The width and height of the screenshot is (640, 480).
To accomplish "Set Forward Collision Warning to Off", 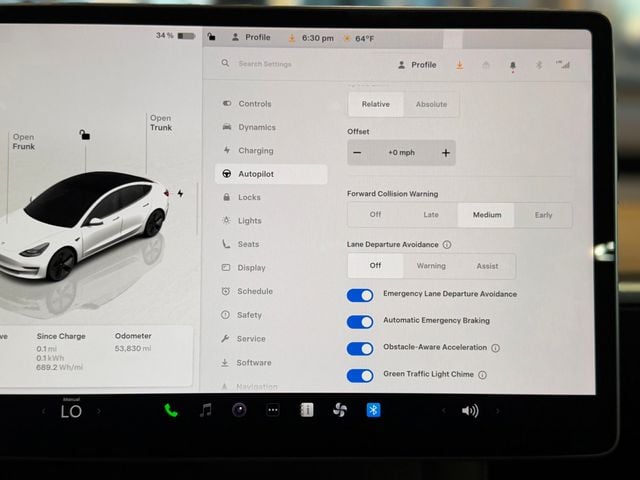I will [376, 215].
